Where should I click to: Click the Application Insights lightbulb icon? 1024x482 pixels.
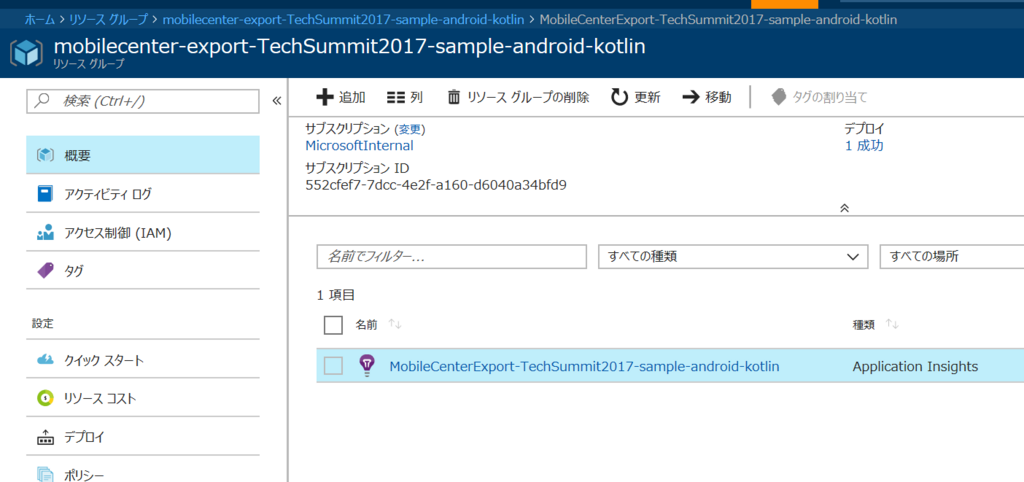click(368, 366)
